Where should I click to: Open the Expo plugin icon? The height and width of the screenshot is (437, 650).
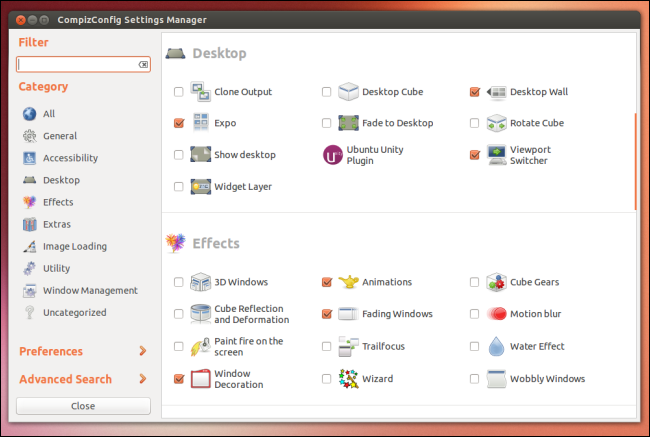coord(201,123)
